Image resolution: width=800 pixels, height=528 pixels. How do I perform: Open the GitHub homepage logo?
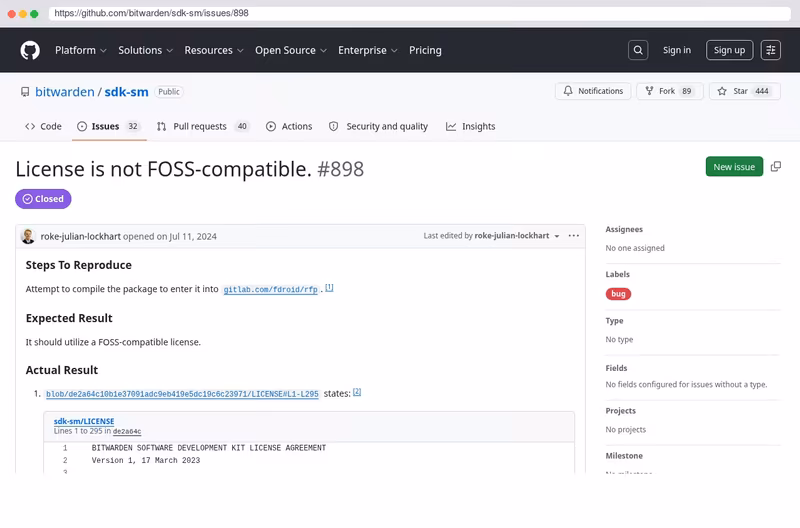coord(30,51)
